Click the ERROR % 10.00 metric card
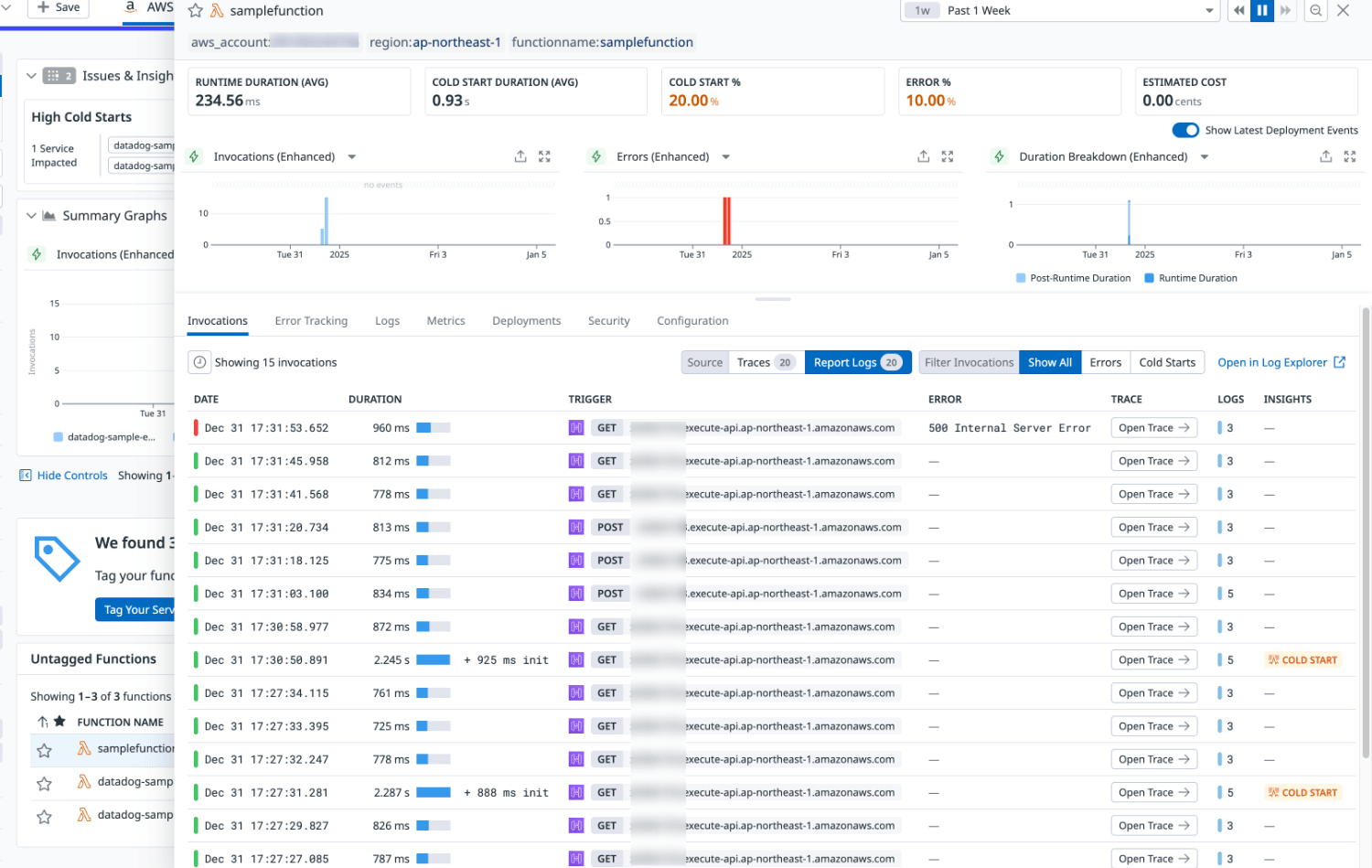Screen dimensions: 1372x868 tap(1009, 91)
